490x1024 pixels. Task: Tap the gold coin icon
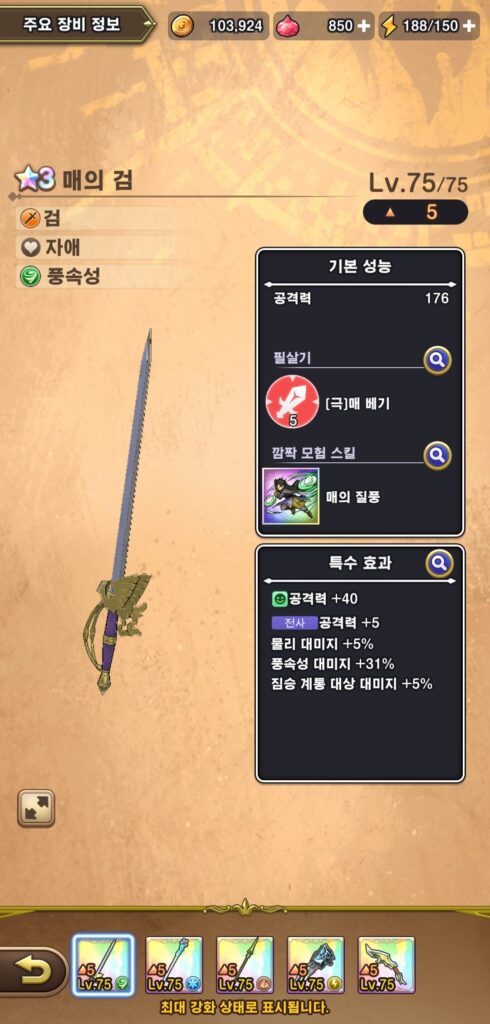182,26
